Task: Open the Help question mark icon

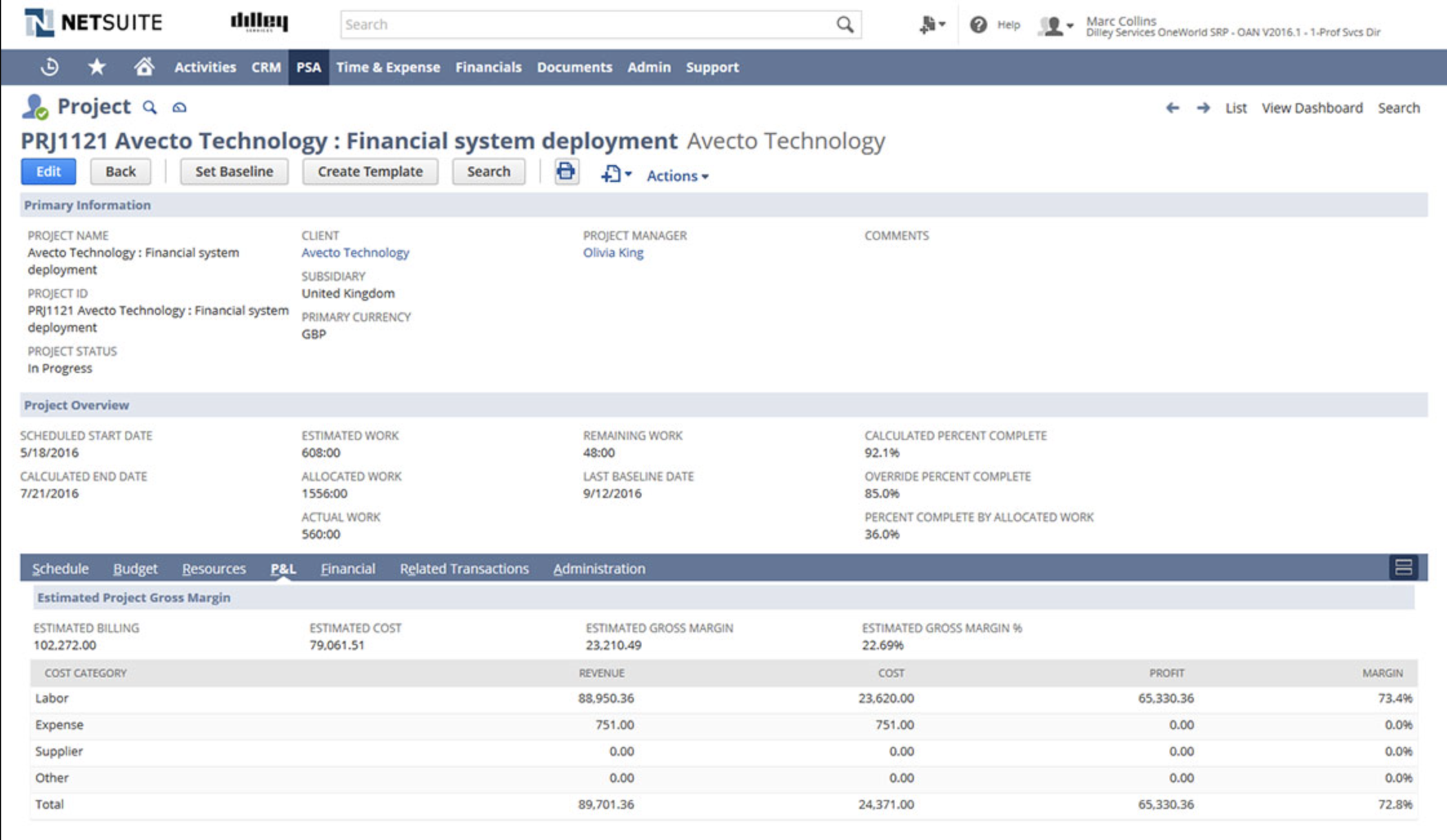Action: click(x=978, y=25)
